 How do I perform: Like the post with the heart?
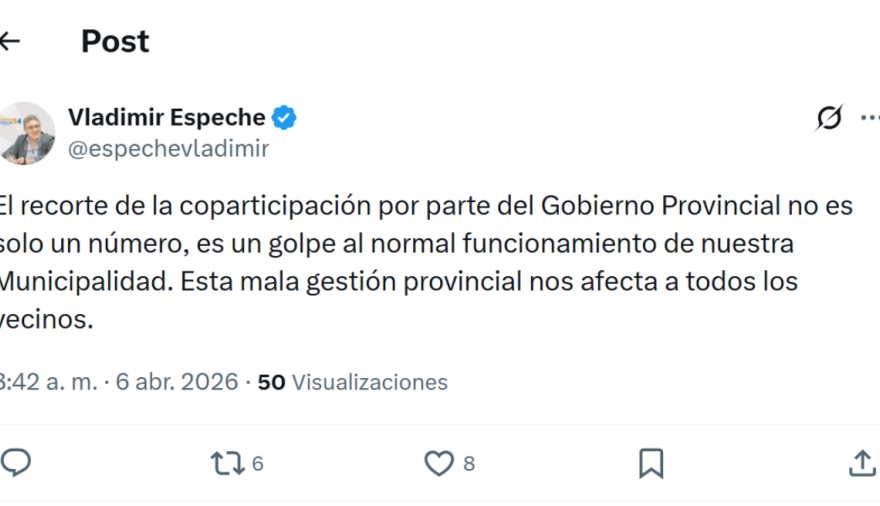pos(438,463)
